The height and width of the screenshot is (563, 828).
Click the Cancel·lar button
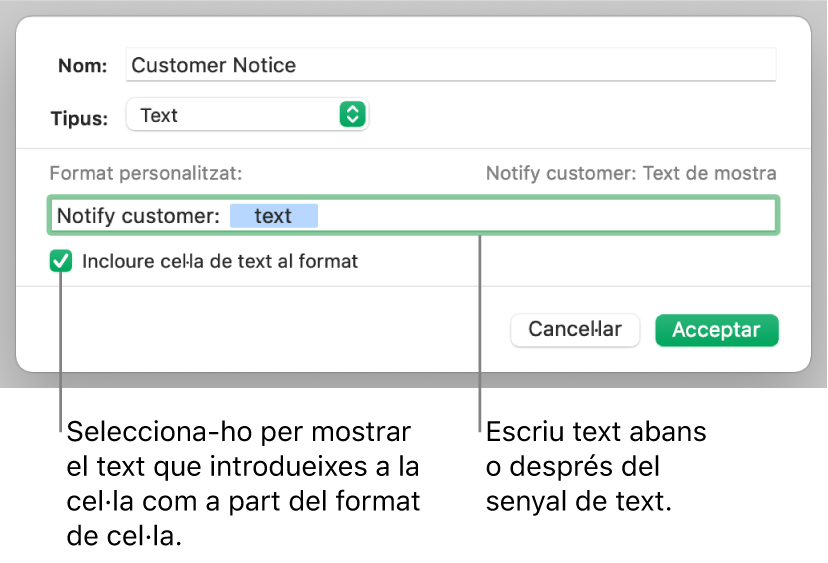(575, 330)
